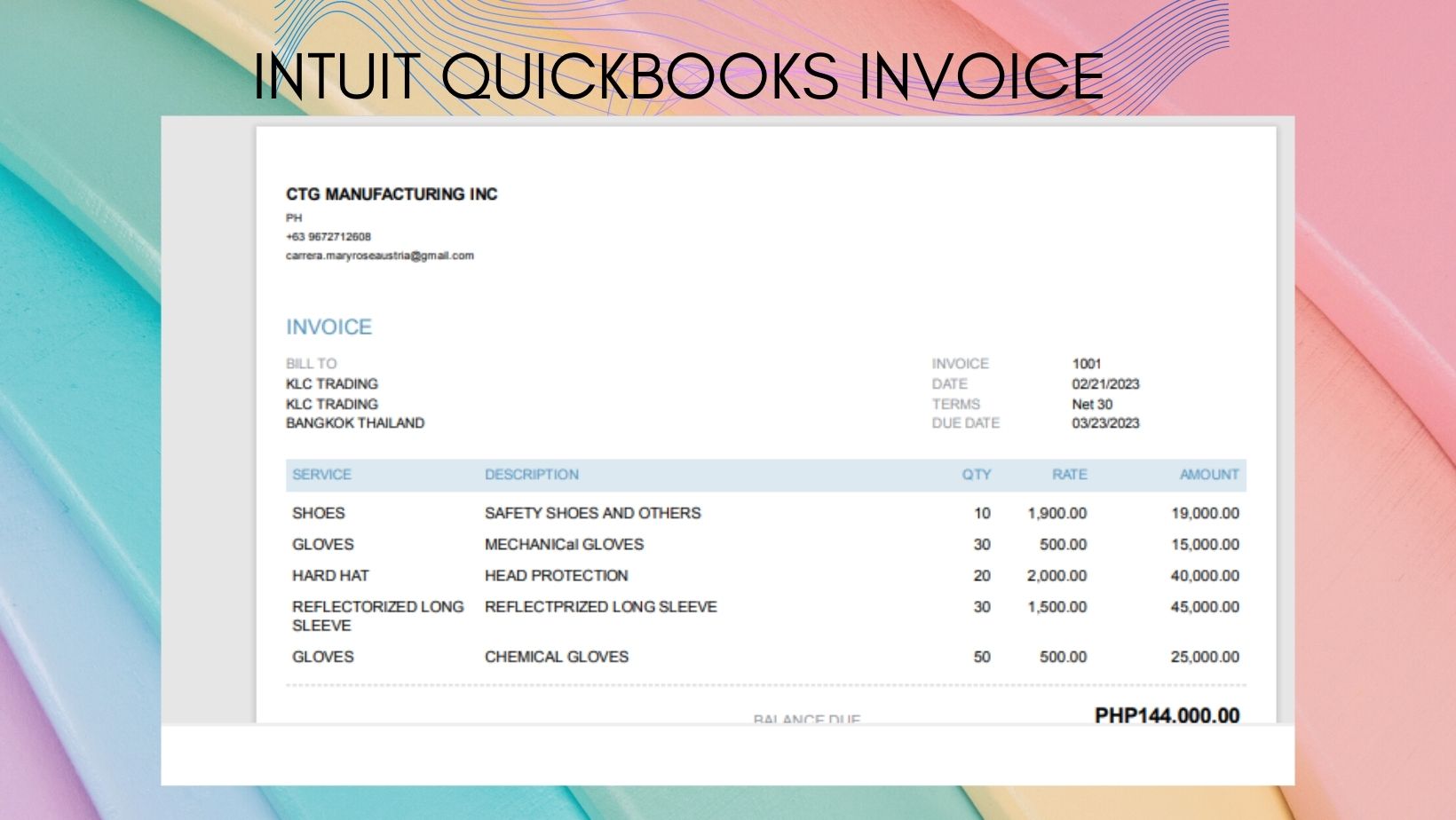Screen dimensions: 1456x820
Task: Click quantity "20" in the HARD HAT row
Action: tap(982, 576)
